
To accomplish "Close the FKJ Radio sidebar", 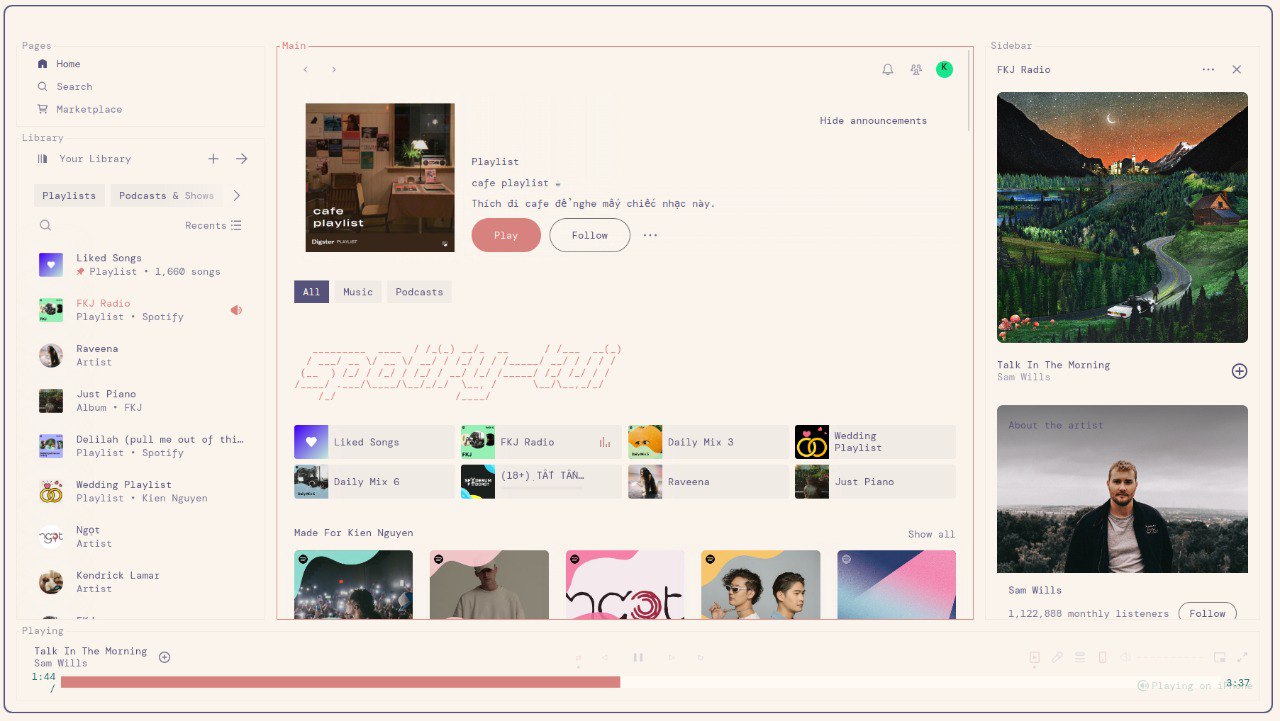I will (x=1237, y=70).
